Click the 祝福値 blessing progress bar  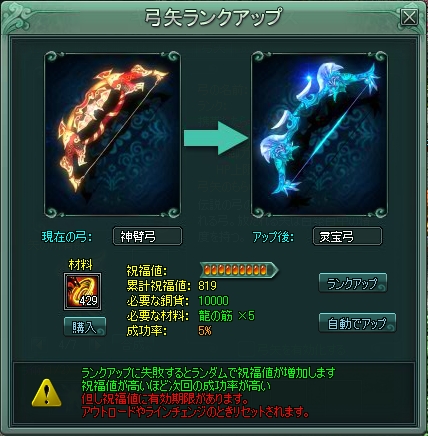[239, 270]
